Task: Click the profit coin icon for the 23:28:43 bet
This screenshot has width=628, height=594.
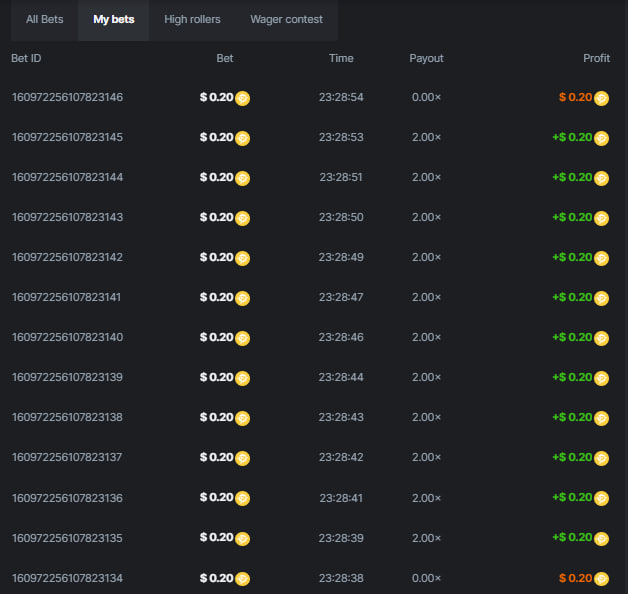Action: [x=601, y=418]
